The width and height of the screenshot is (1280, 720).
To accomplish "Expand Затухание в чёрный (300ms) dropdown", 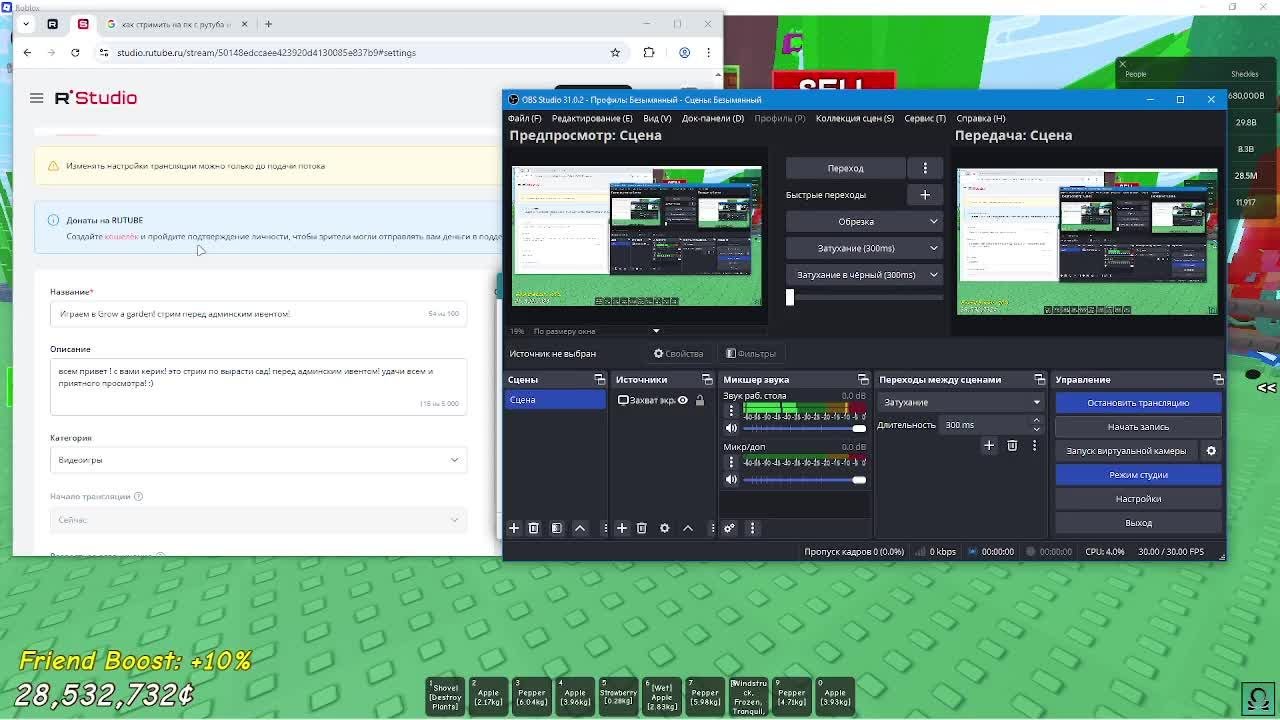I will (x=863, y=275).
